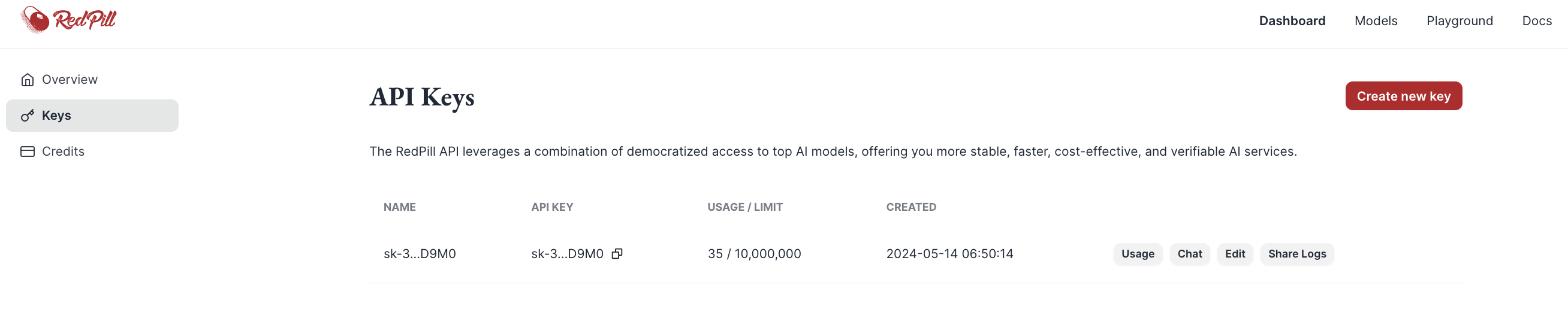
Task: Click the RedPill logo
Action: [x=68, y=20]
